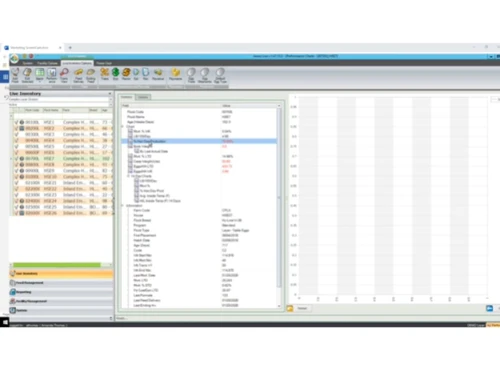Click the Windows Start button
The height and width of the screenshot is (375, 500).
(5, 322)
